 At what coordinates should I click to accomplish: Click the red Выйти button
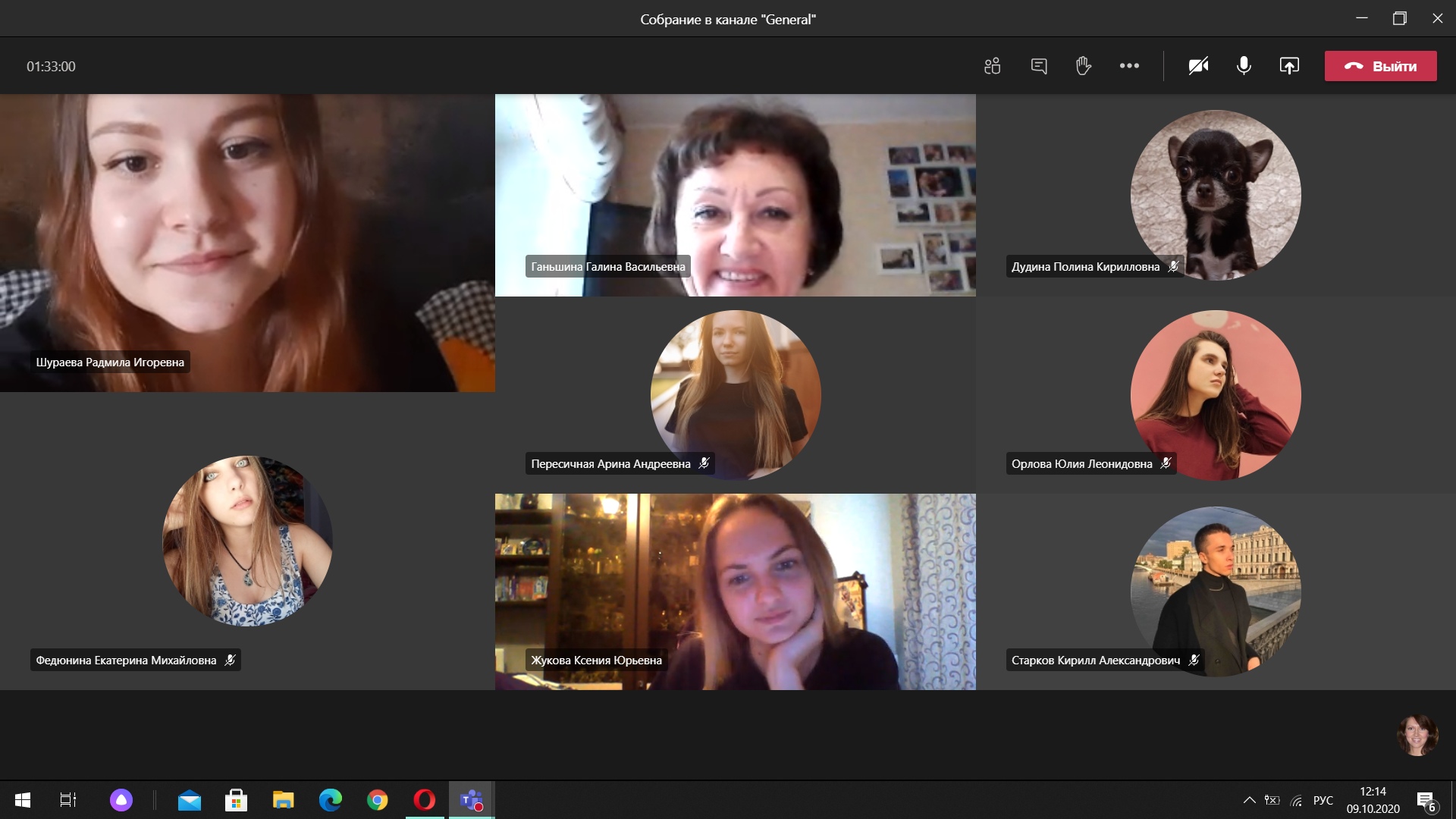[x=1380, y=66]
